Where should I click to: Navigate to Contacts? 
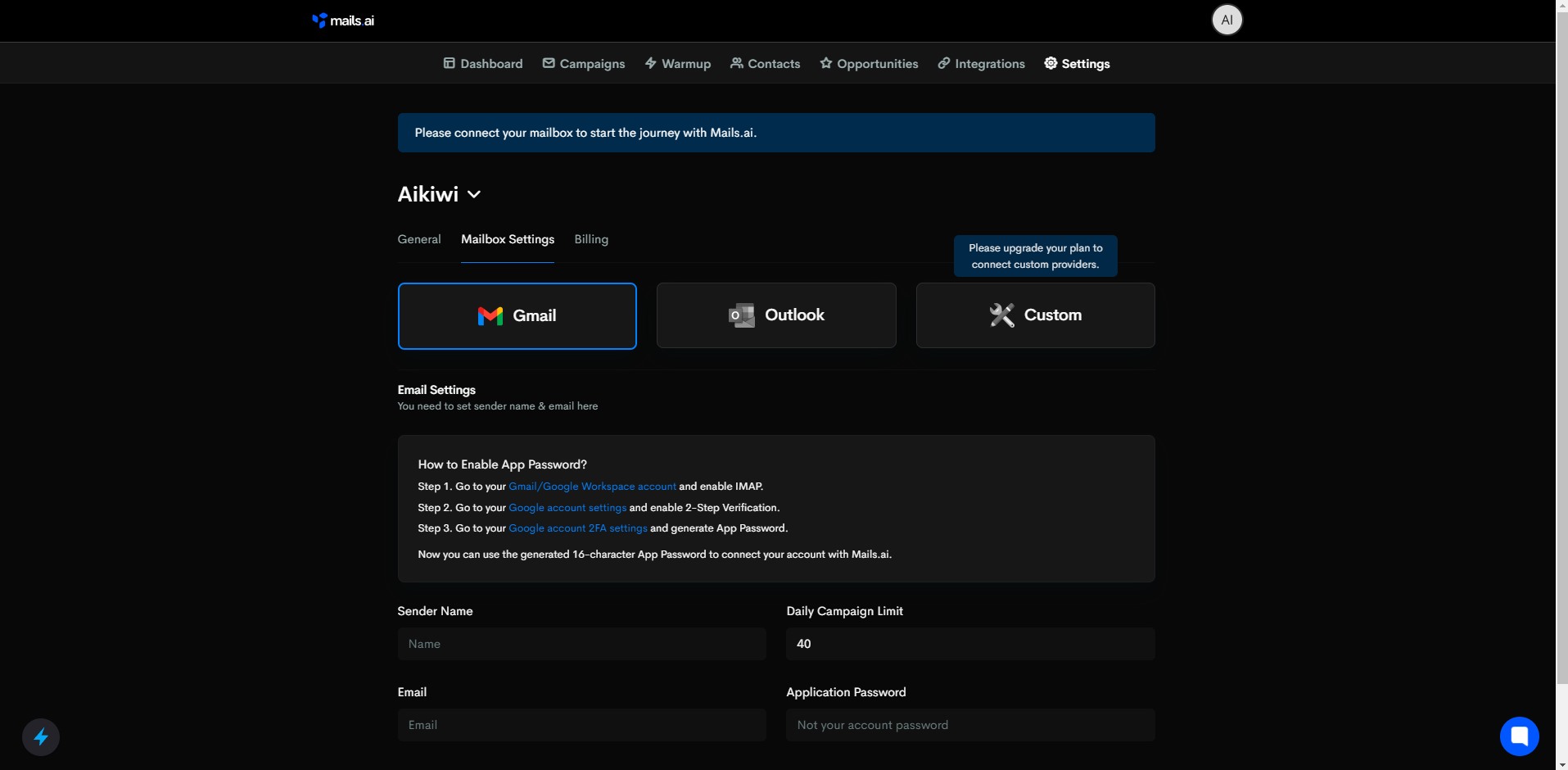[x=766, y=63]
